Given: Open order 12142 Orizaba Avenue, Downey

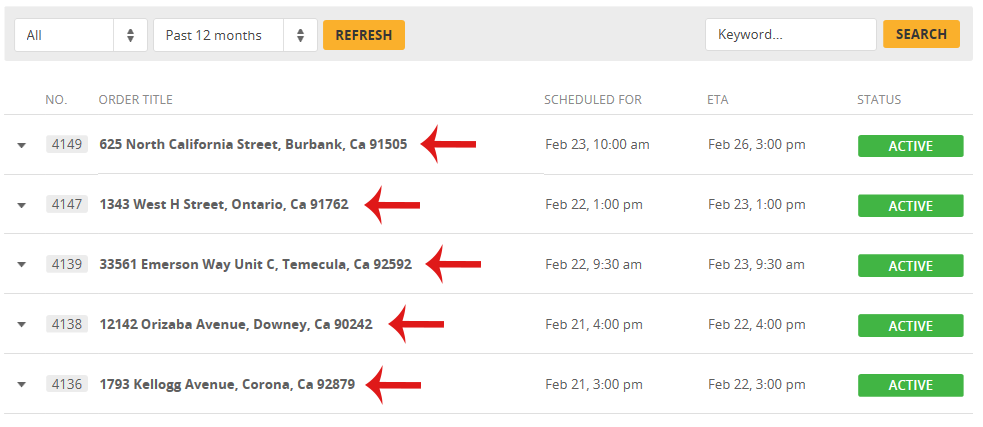Looking at the screenshot, I should coord(236,324).
